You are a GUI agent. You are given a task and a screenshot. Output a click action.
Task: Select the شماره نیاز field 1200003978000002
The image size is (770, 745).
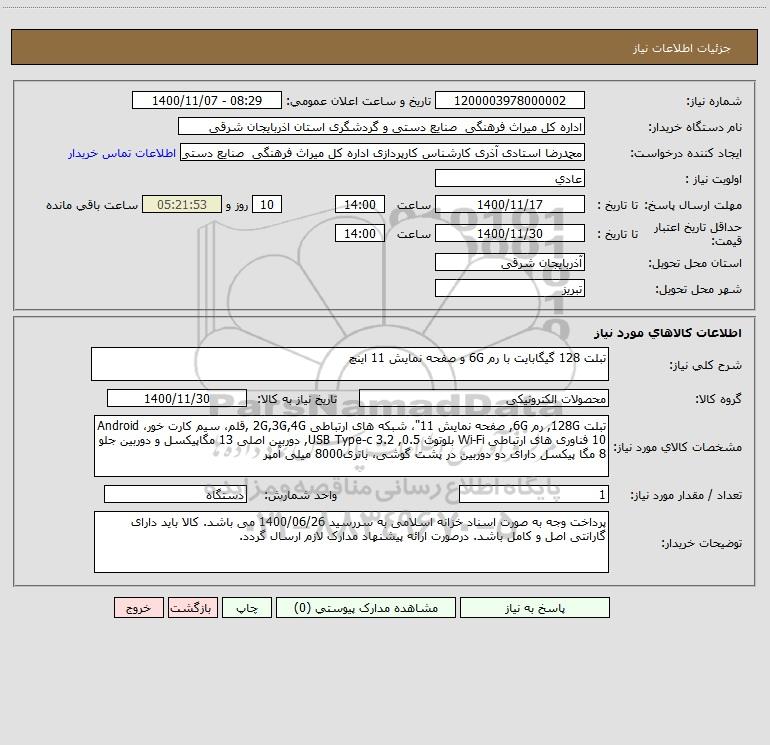point(510,101)
